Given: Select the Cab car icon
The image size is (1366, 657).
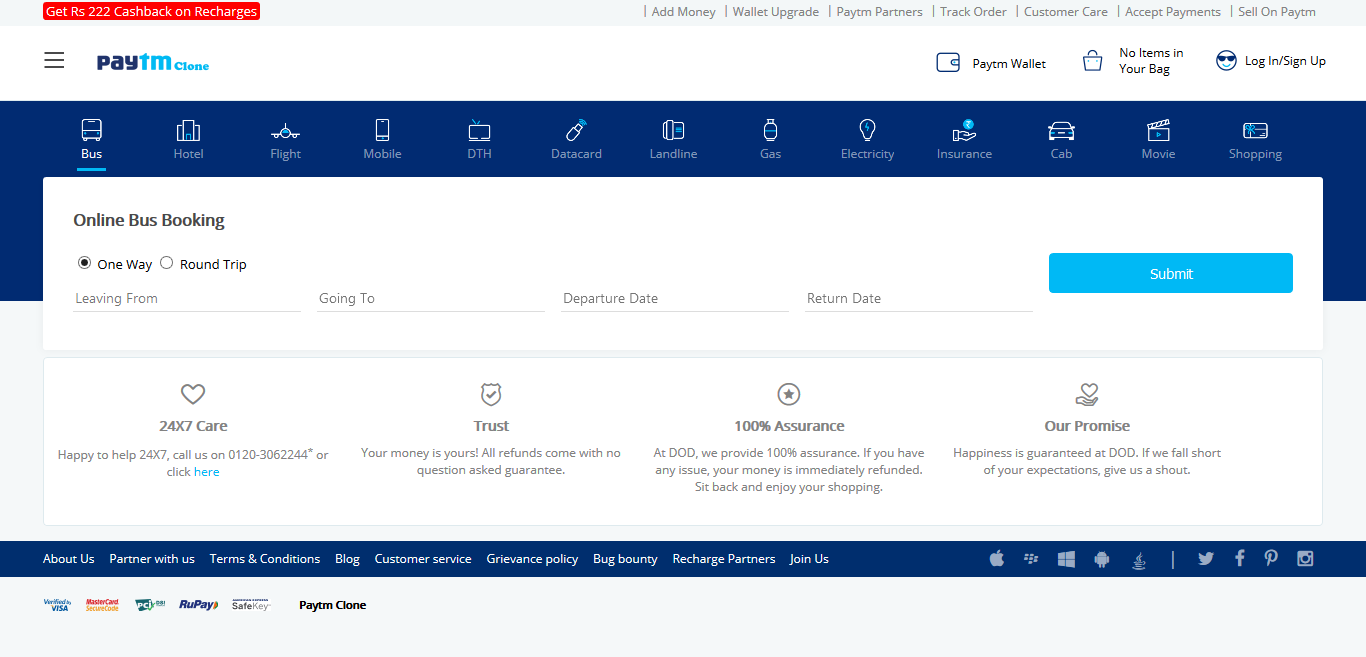Looking at the screenshot, I should [1061, 131].
